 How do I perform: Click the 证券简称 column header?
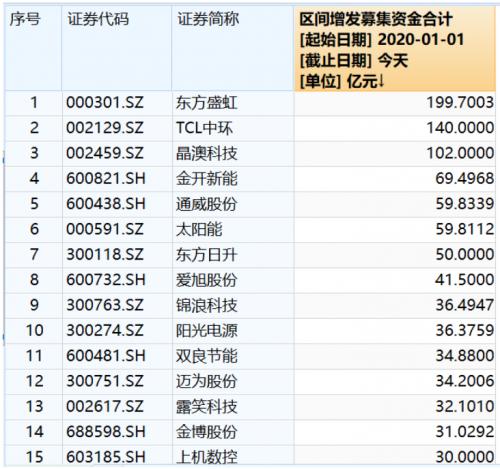click(208, 19)
